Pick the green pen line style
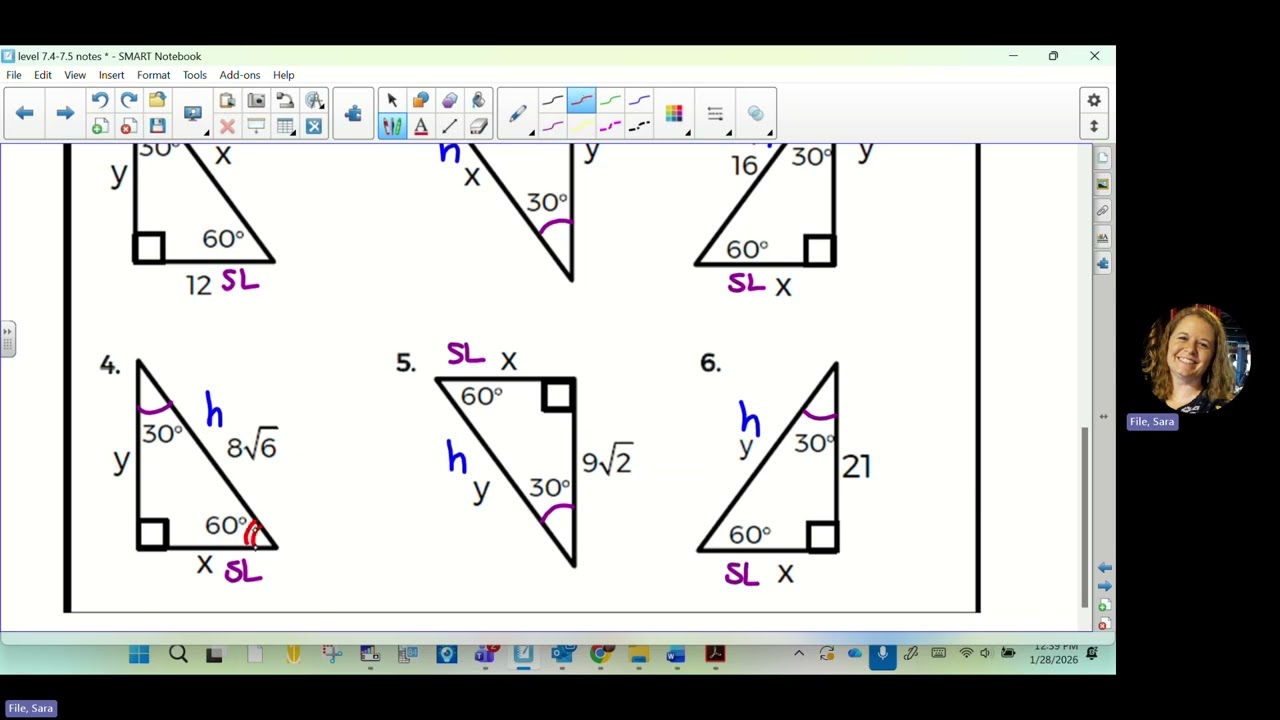The image size is (1280, 720). point(610,100)
